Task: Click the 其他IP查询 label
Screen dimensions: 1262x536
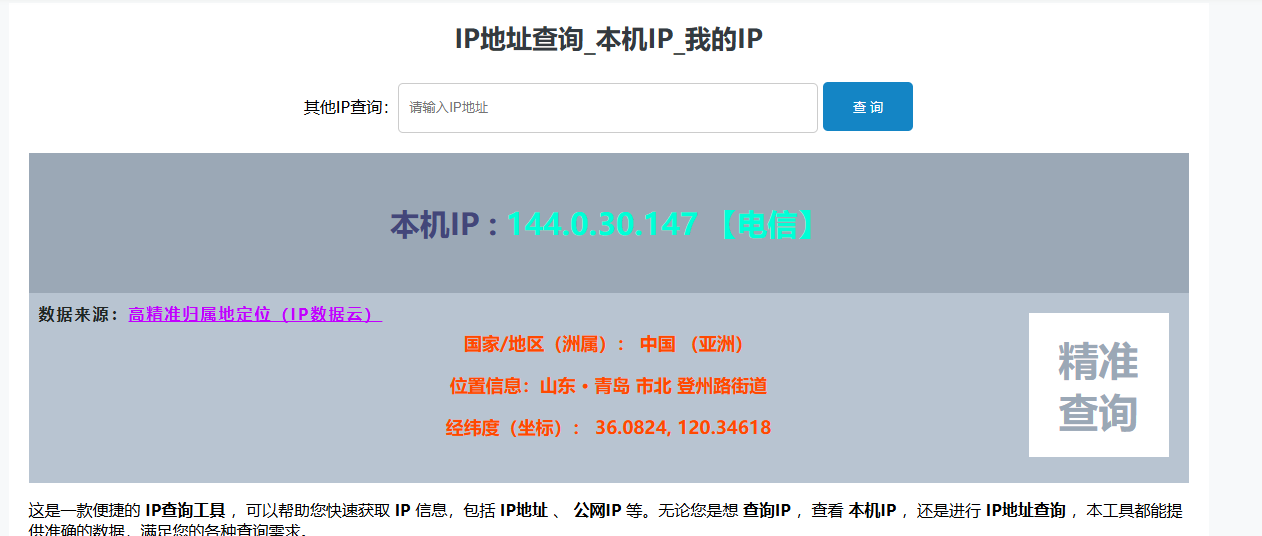Action: (x=346, y=108)
